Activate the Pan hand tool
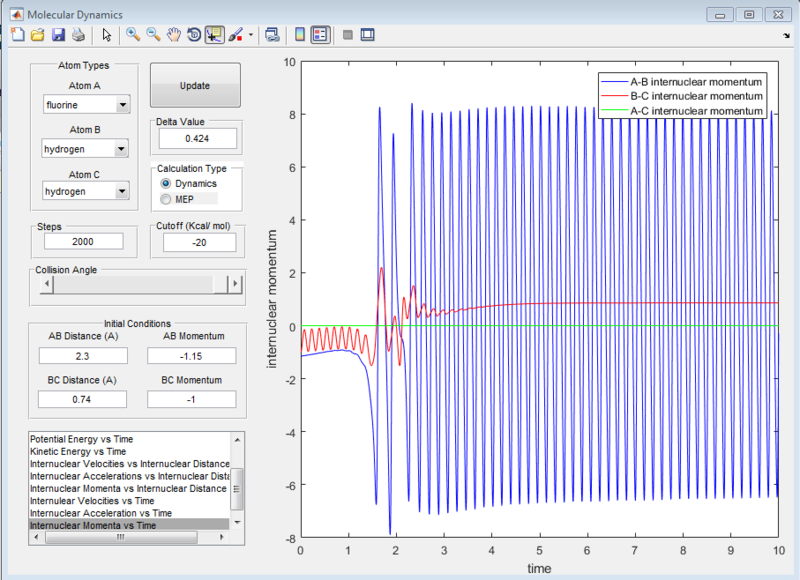This screenshot has height=580, width=800. coord(173,35)
